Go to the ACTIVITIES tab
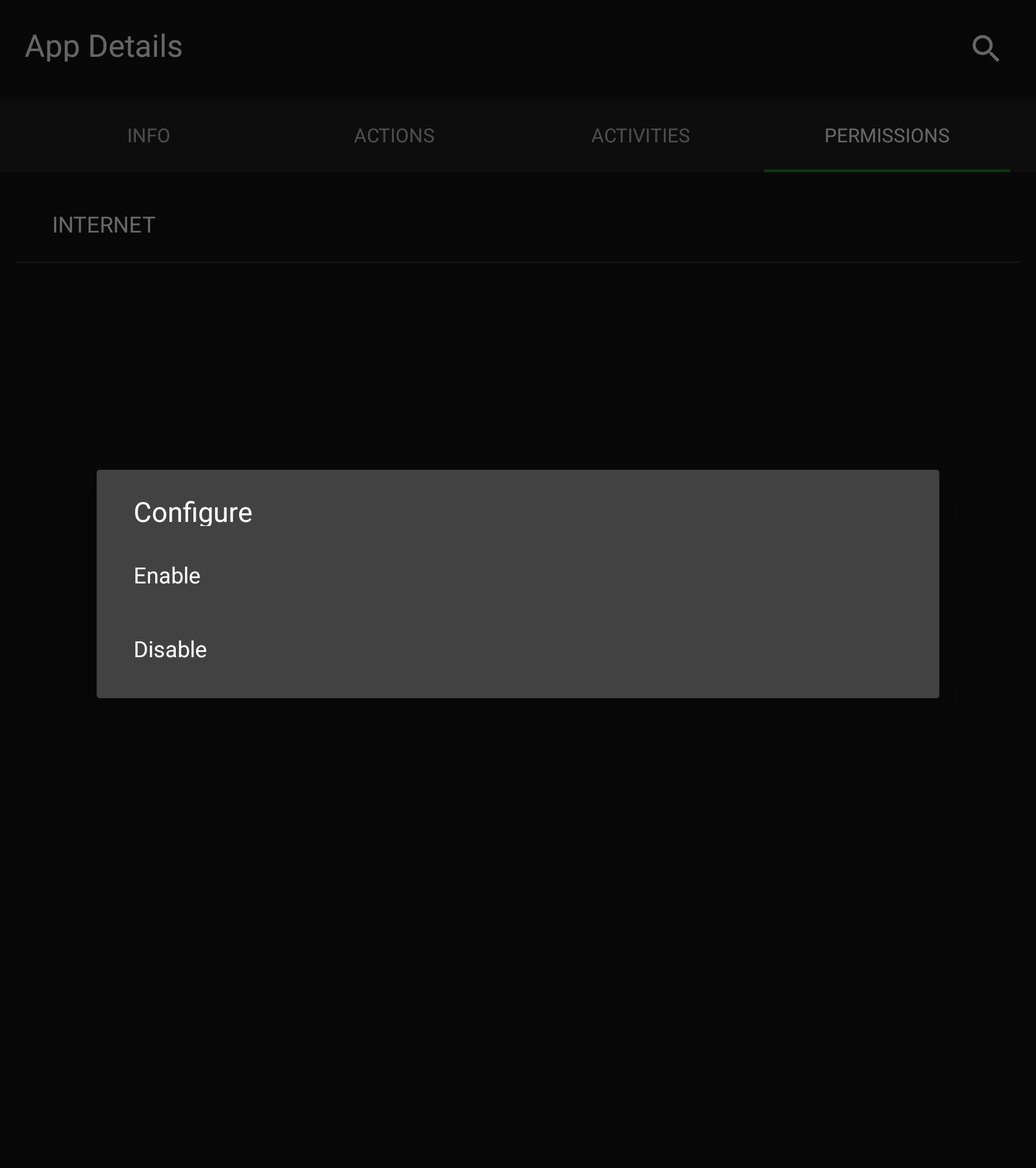The width and height of the screenshot is (1036, 1168). coord(640,136)
